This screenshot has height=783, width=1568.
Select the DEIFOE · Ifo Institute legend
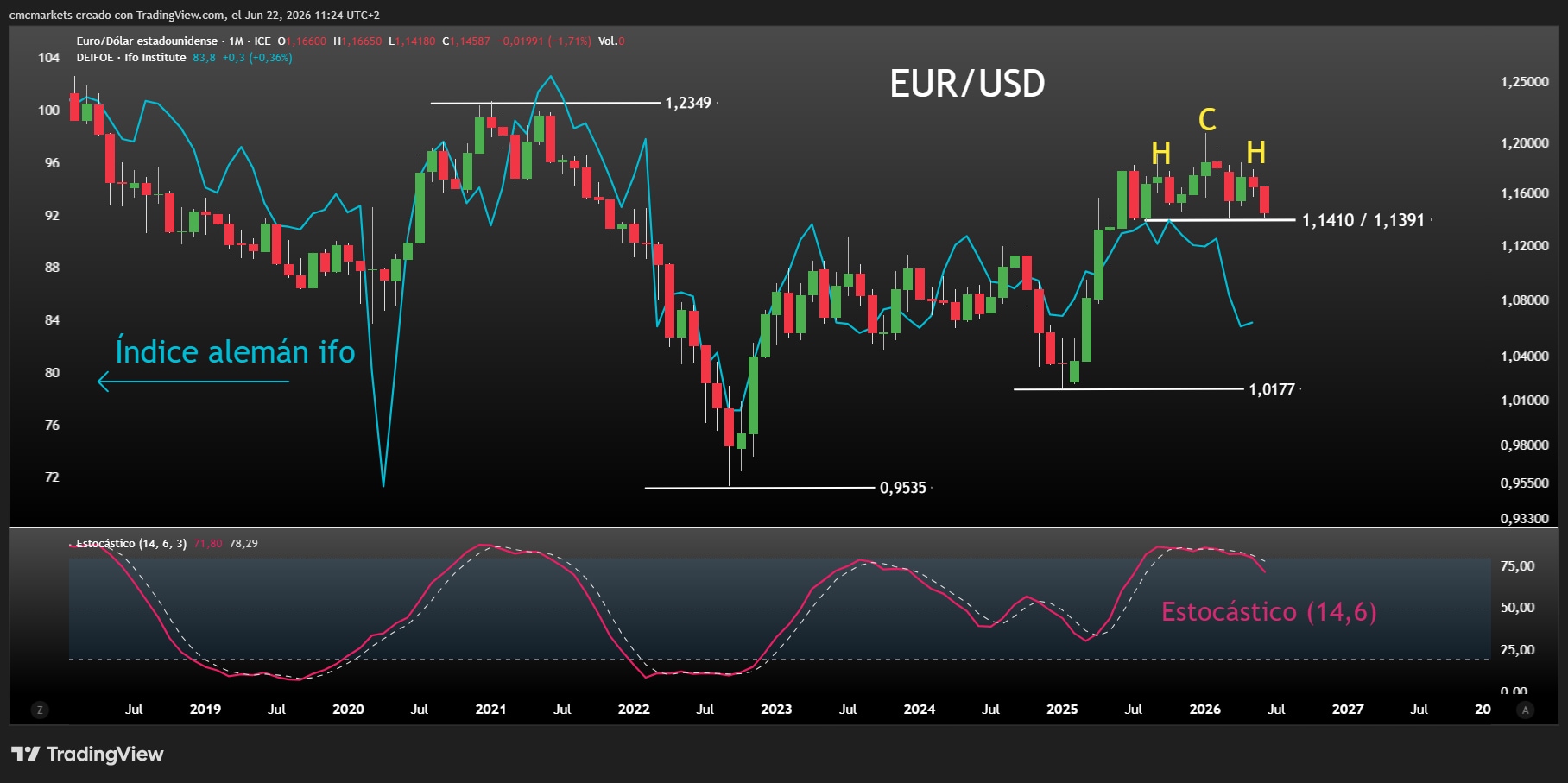click(x=131, y=57)
